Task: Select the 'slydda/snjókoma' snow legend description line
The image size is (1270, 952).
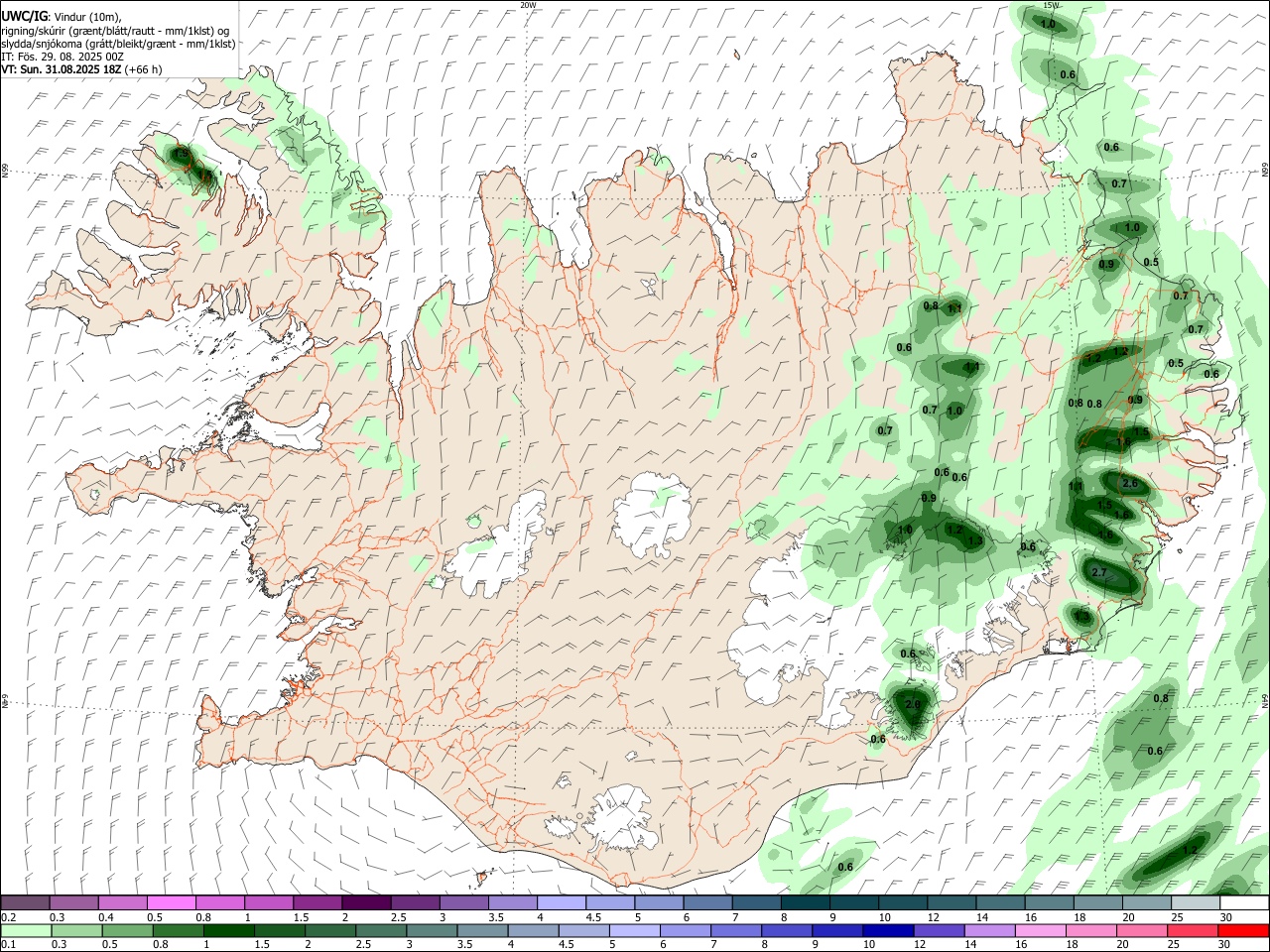Action: (x=118, y=43)
